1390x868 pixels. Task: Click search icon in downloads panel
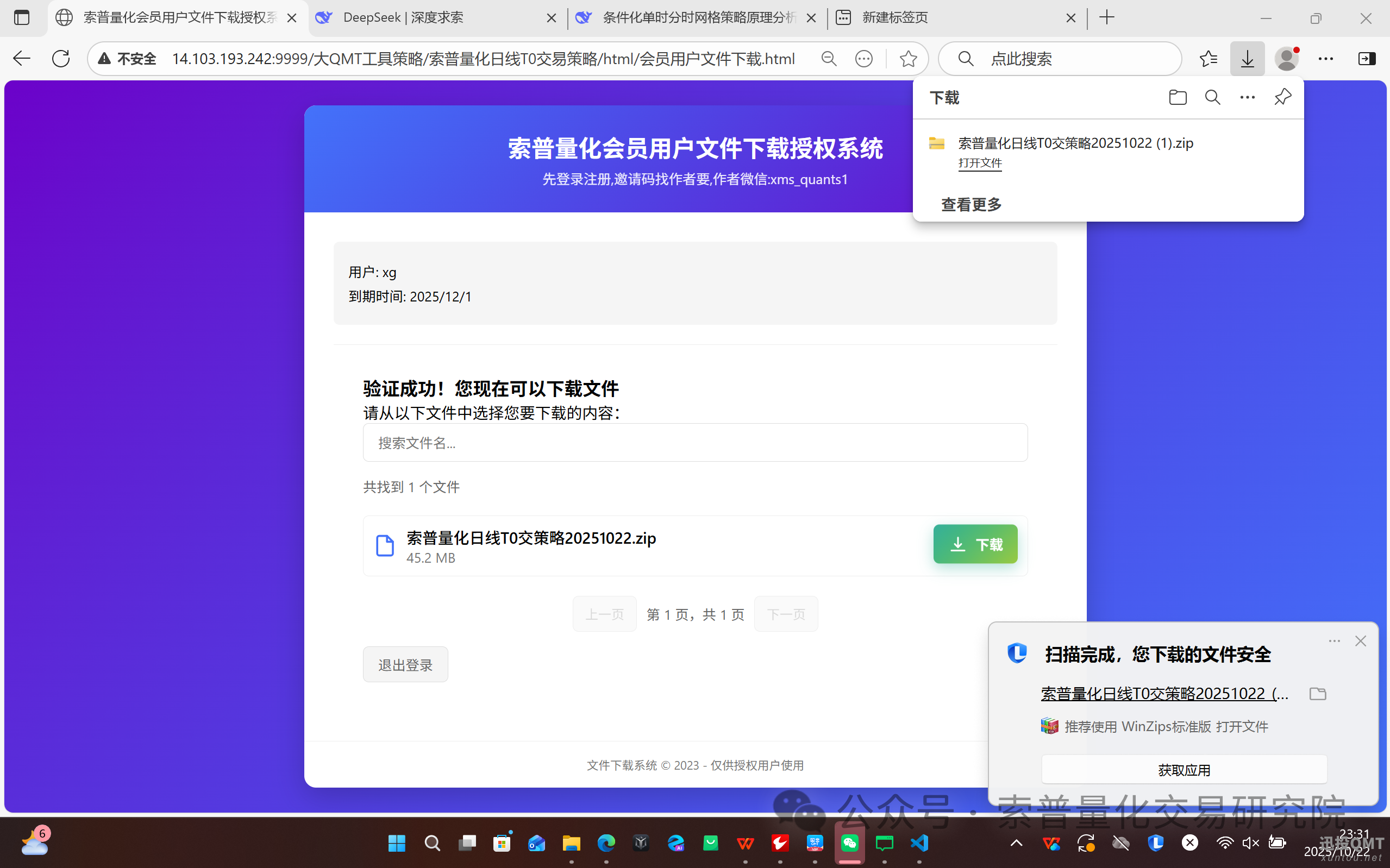point(1212,98)
